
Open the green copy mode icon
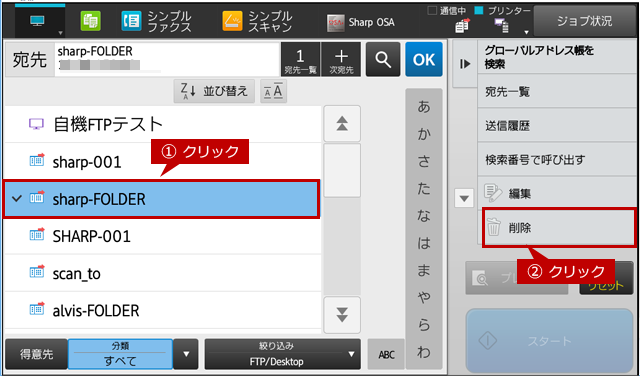90,21
